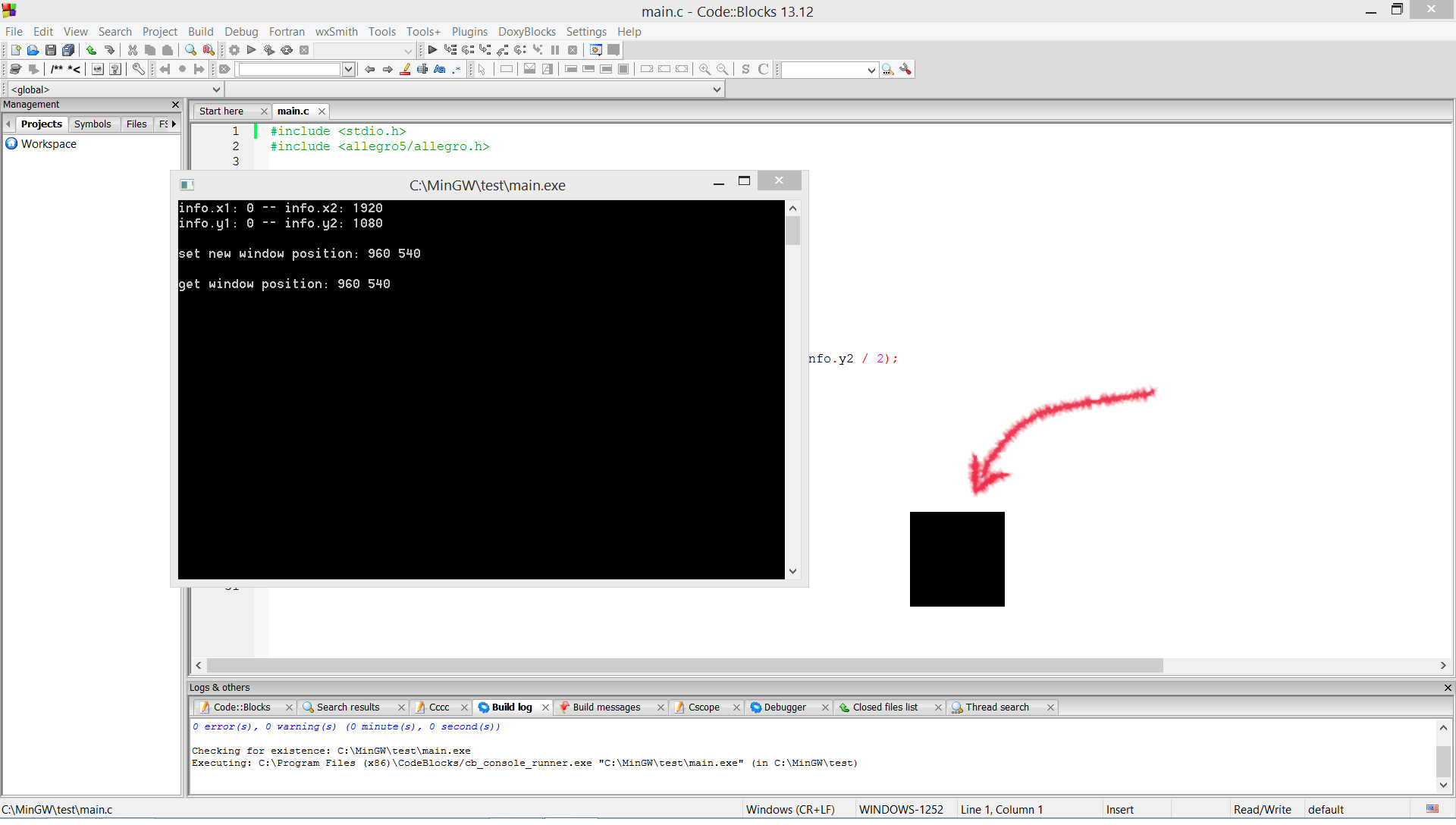Click the Find magnifier icon
Viewport: 1456px width, 825px height.
[x=190, y=50]
